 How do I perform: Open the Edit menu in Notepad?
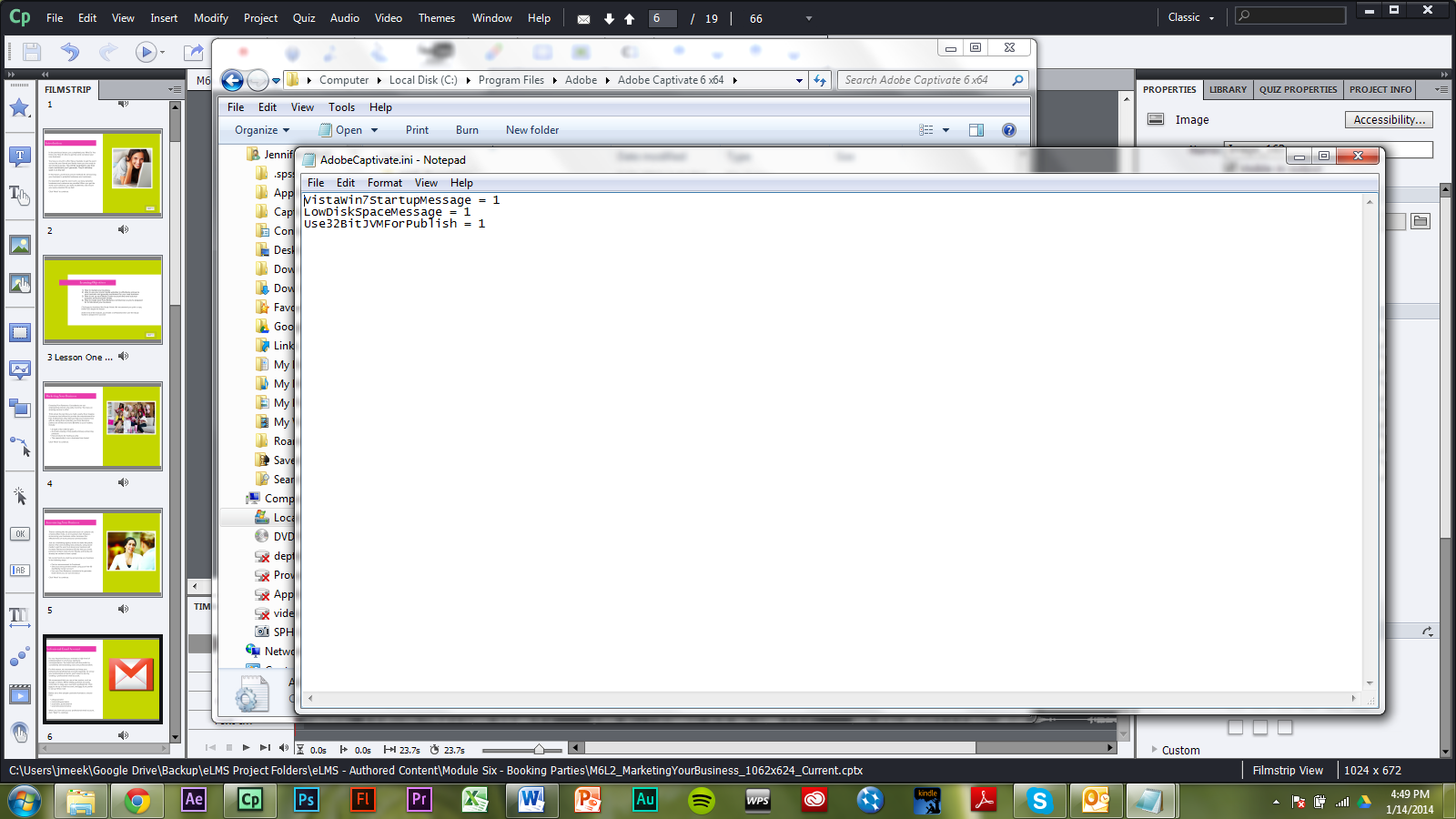point(346,183)
